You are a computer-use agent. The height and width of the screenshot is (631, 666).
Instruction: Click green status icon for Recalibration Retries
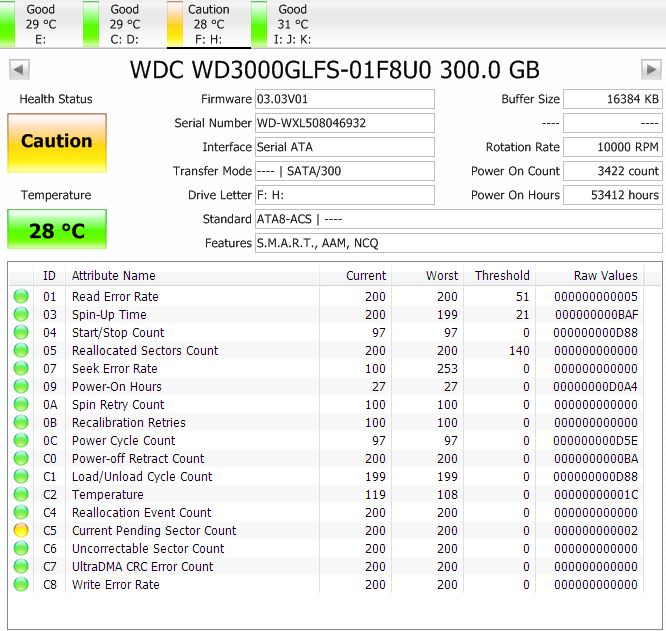[x=21, y=422]
